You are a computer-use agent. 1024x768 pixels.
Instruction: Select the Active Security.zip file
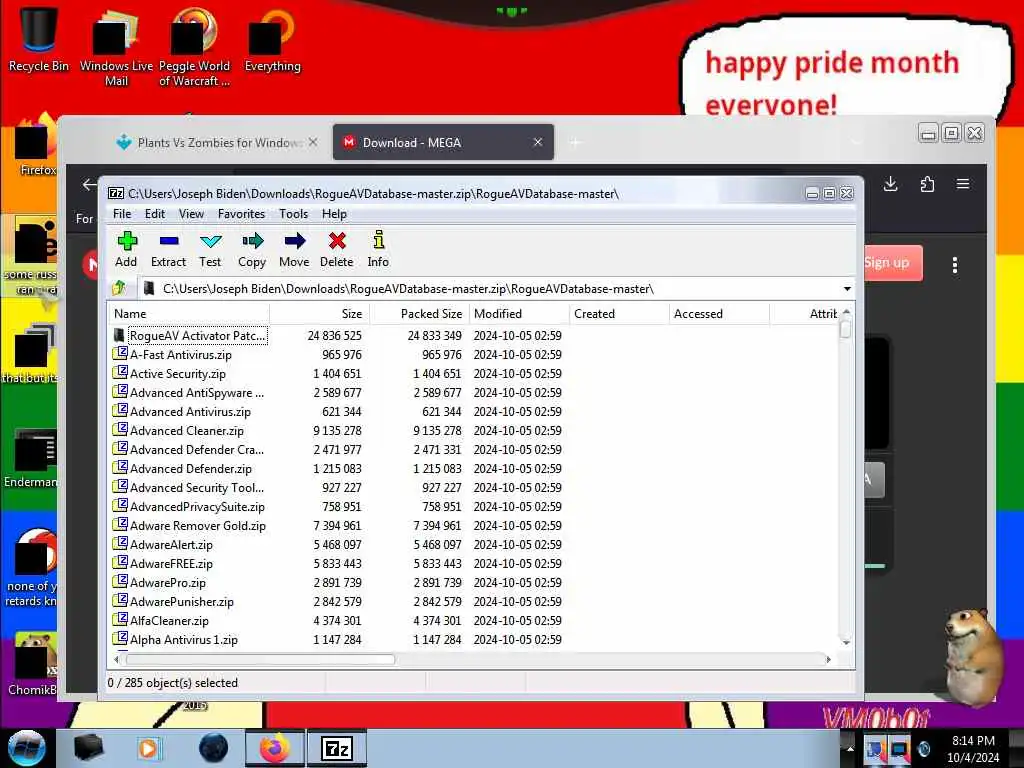[178, 374]
